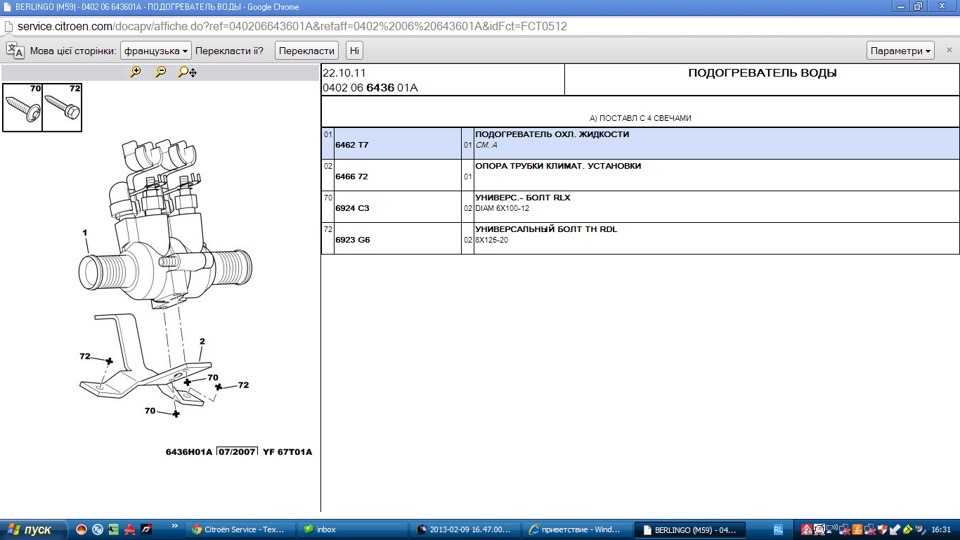960x540 pixels.
Task: Select part number 6466 72
Action: pyautogui.click(x=351, y=176)
